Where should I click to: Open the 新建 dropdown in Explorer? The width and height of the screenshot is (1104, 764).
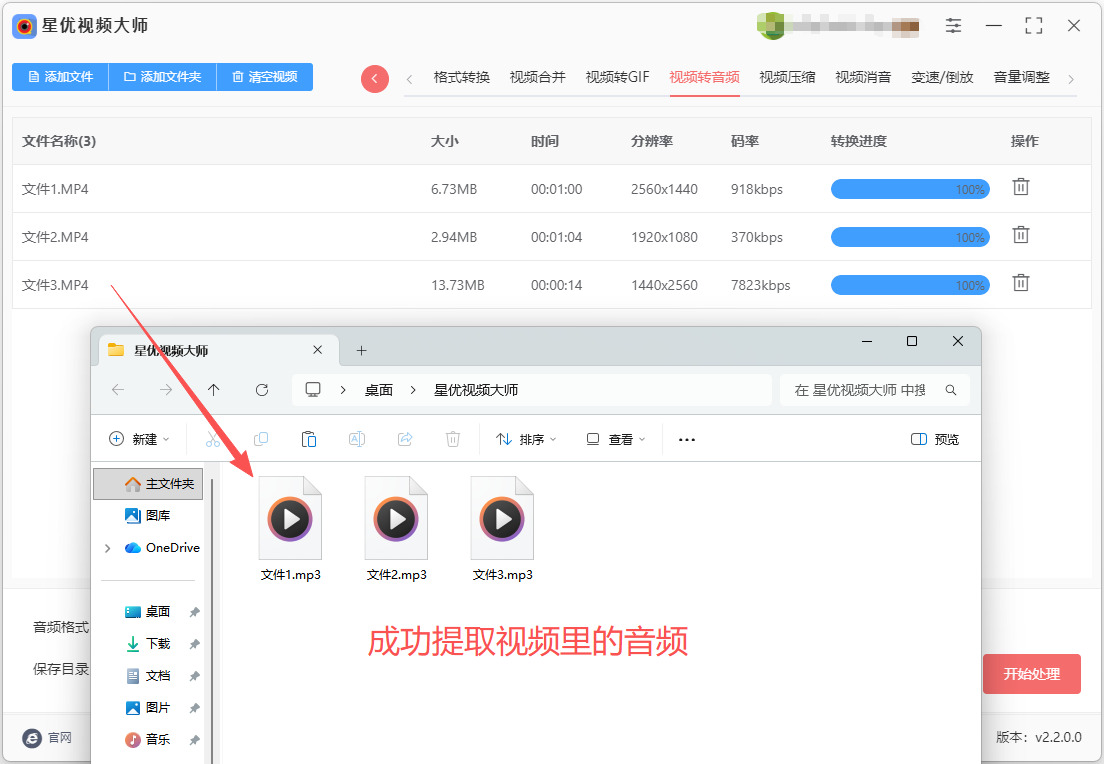point(139,439)
